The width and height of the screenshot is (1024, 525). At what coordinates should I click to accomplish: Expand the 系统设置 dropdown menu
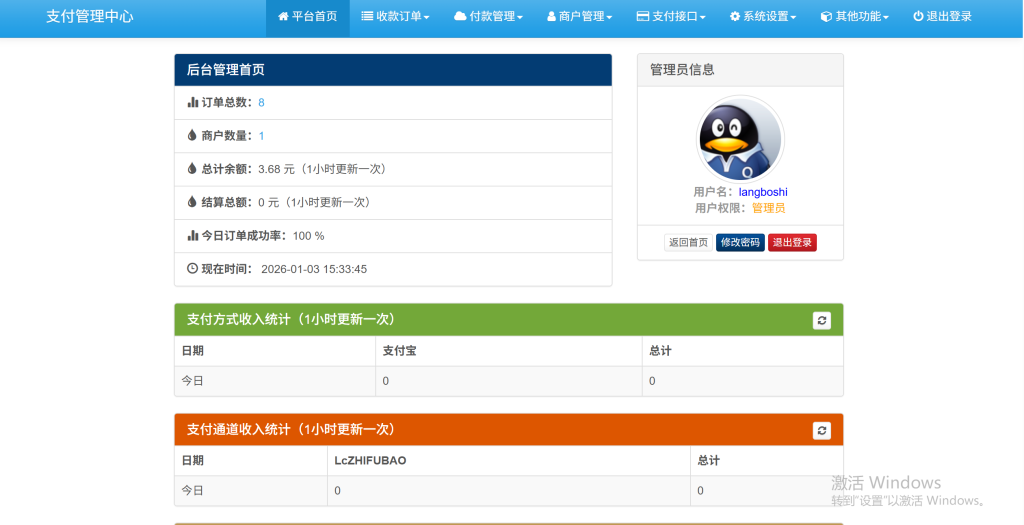click(x=763, y=17)
